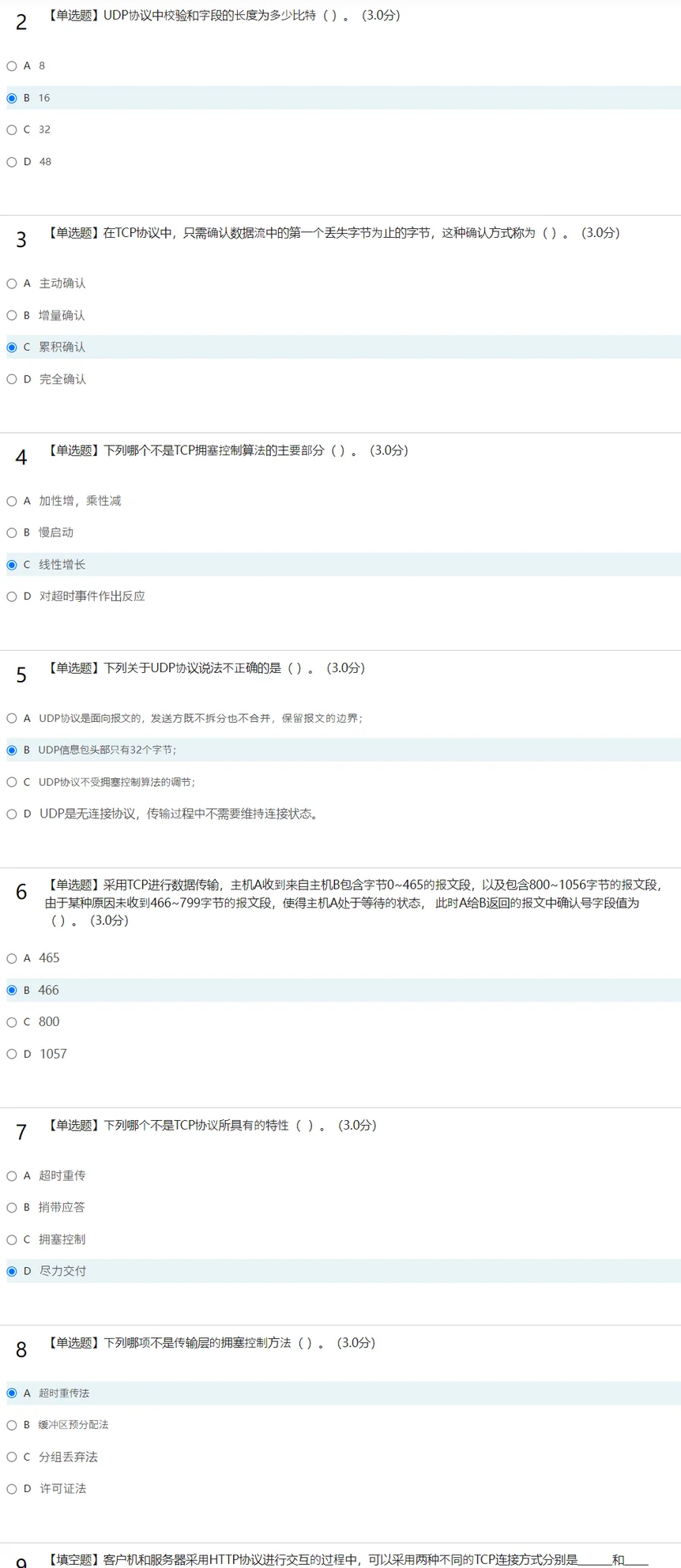
Task: Select option B '缓冲区预分配法' in question 8
Action: (x=12, y=1425)
